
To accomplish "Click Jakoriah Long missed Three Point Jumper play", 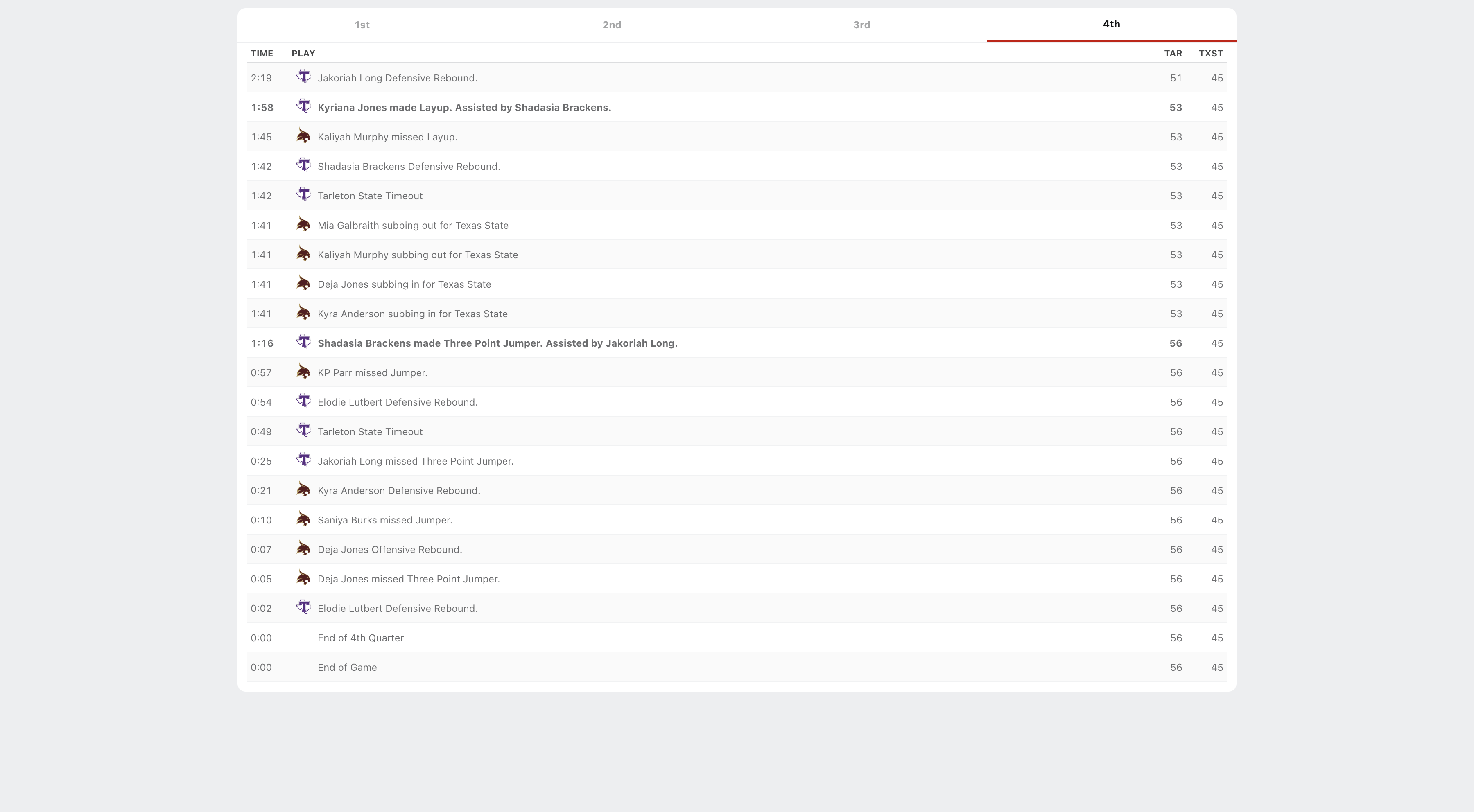I will click(x=415, y=461).
